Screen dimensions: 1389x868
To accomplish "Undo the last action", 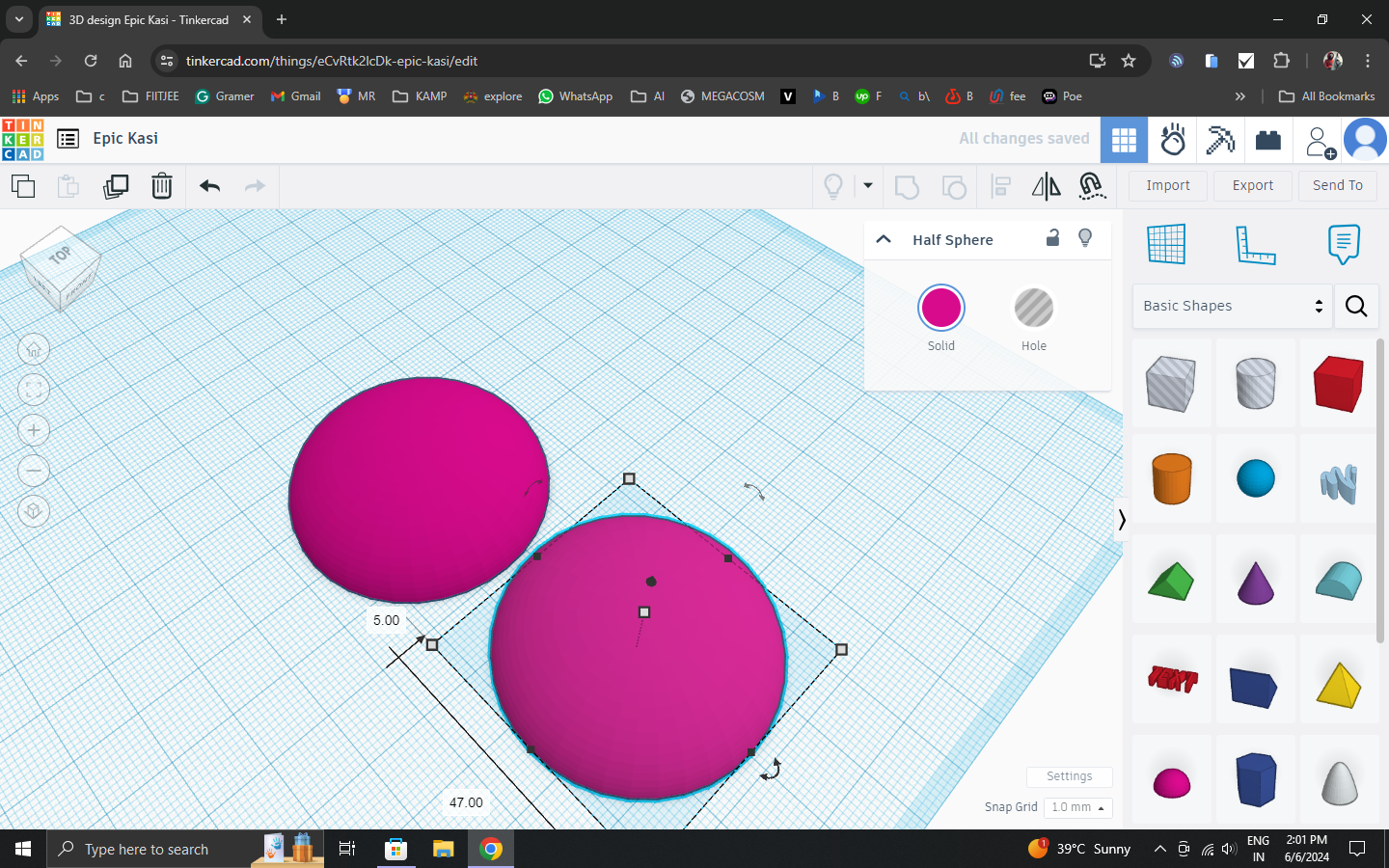I will coord(209,186).
